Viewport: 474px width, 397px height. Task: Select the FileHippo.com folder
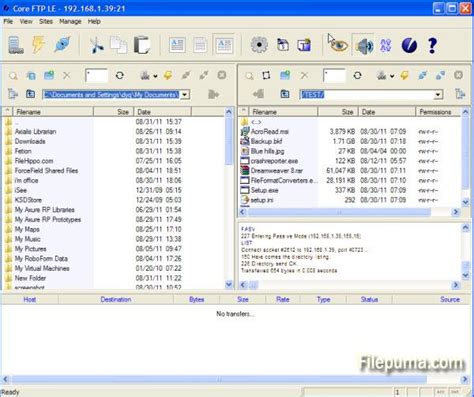(34, 161)
